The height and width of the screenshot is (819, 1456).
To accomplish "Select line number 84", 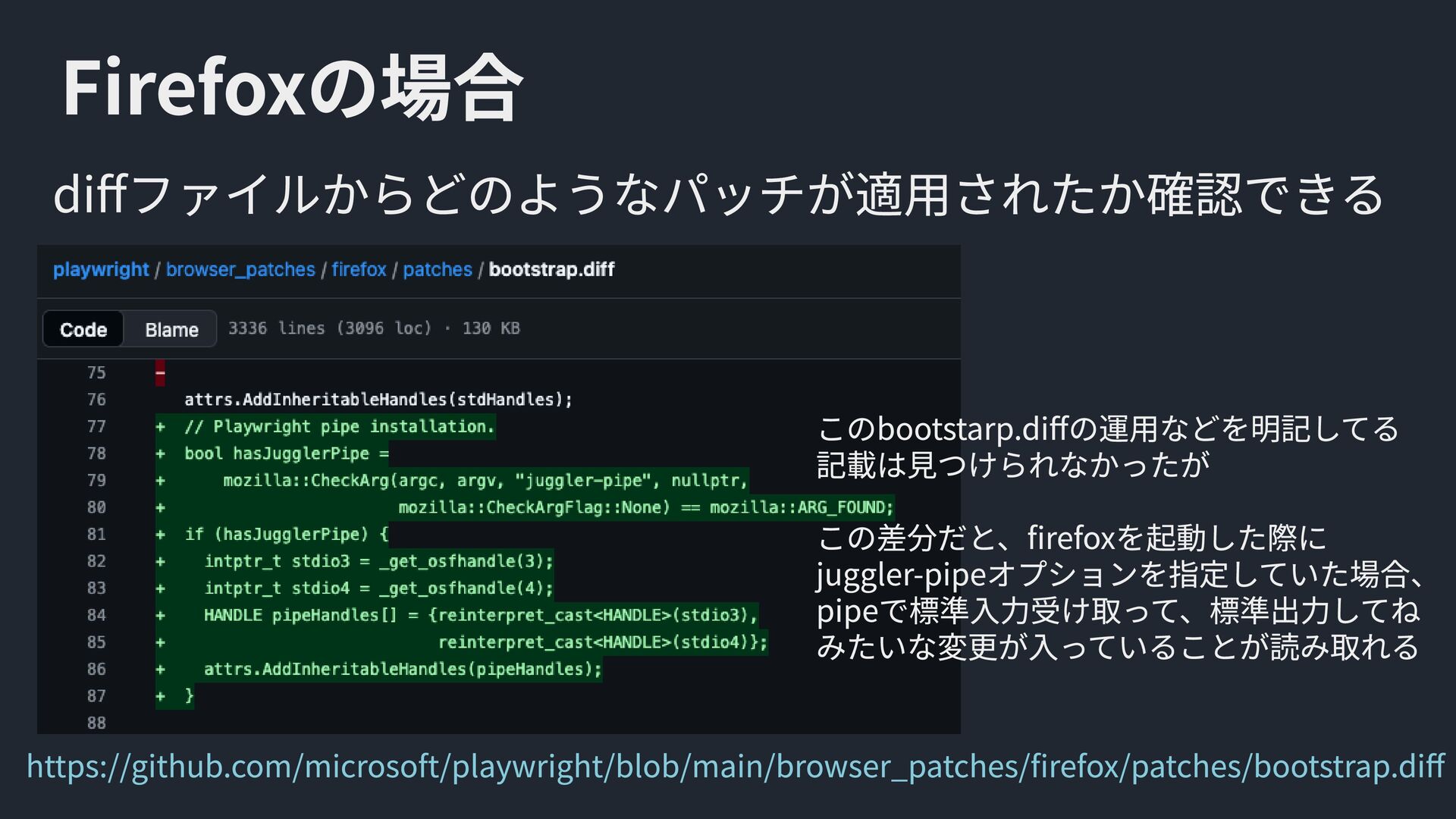I will point(96,615).
